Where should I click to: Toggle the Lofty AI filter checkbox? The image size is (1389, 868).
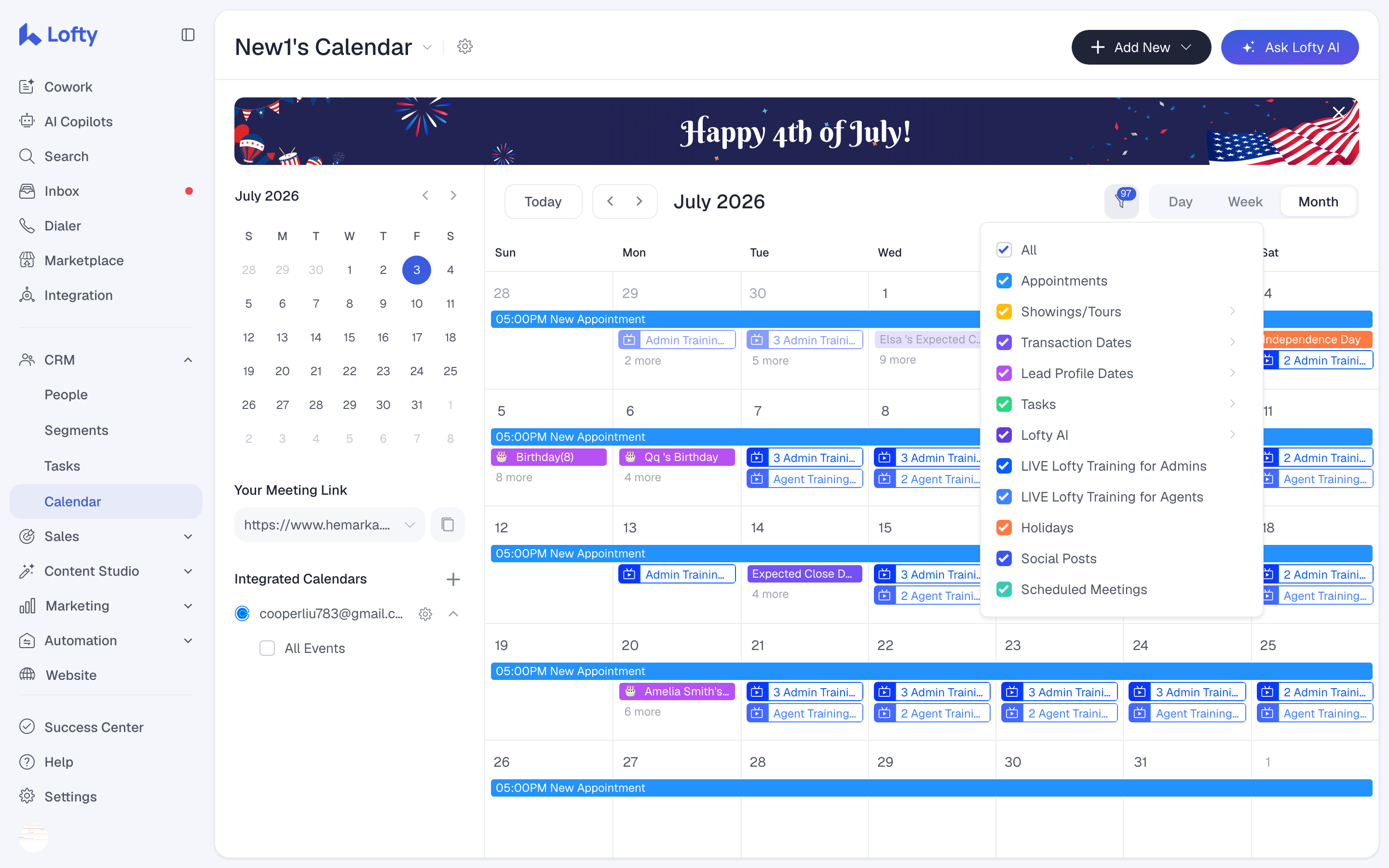(x=1004, y=435)
